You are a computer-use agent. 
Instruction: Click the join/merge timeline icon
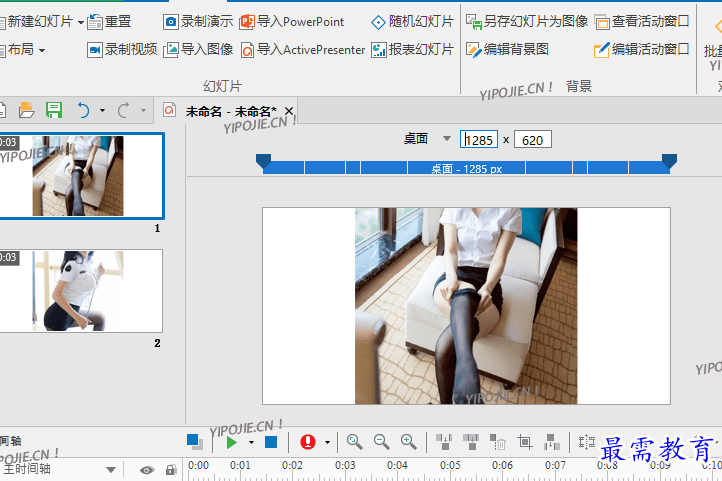point(471,442)
